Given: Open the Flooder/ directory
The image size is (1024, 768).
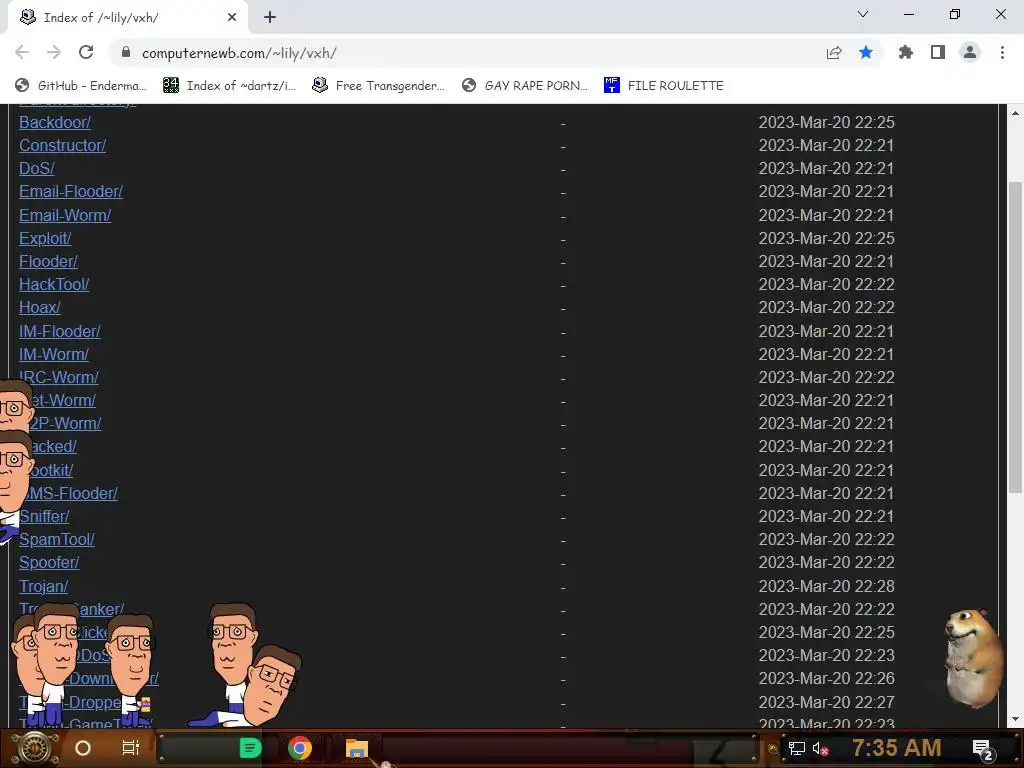Looking at the screenshot, I should click(x=48, y=261).
